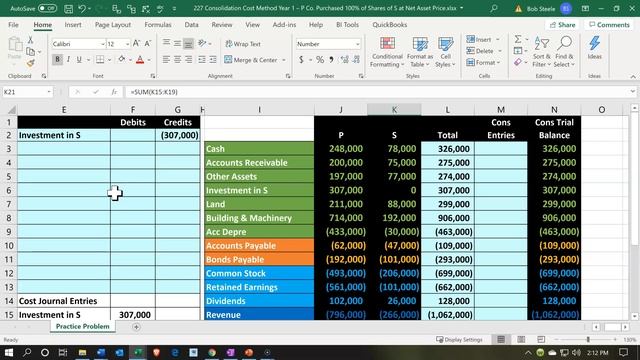Open Task View on the taskbar
The height and width of the screenshot is (360, 640).
[63, 352]
